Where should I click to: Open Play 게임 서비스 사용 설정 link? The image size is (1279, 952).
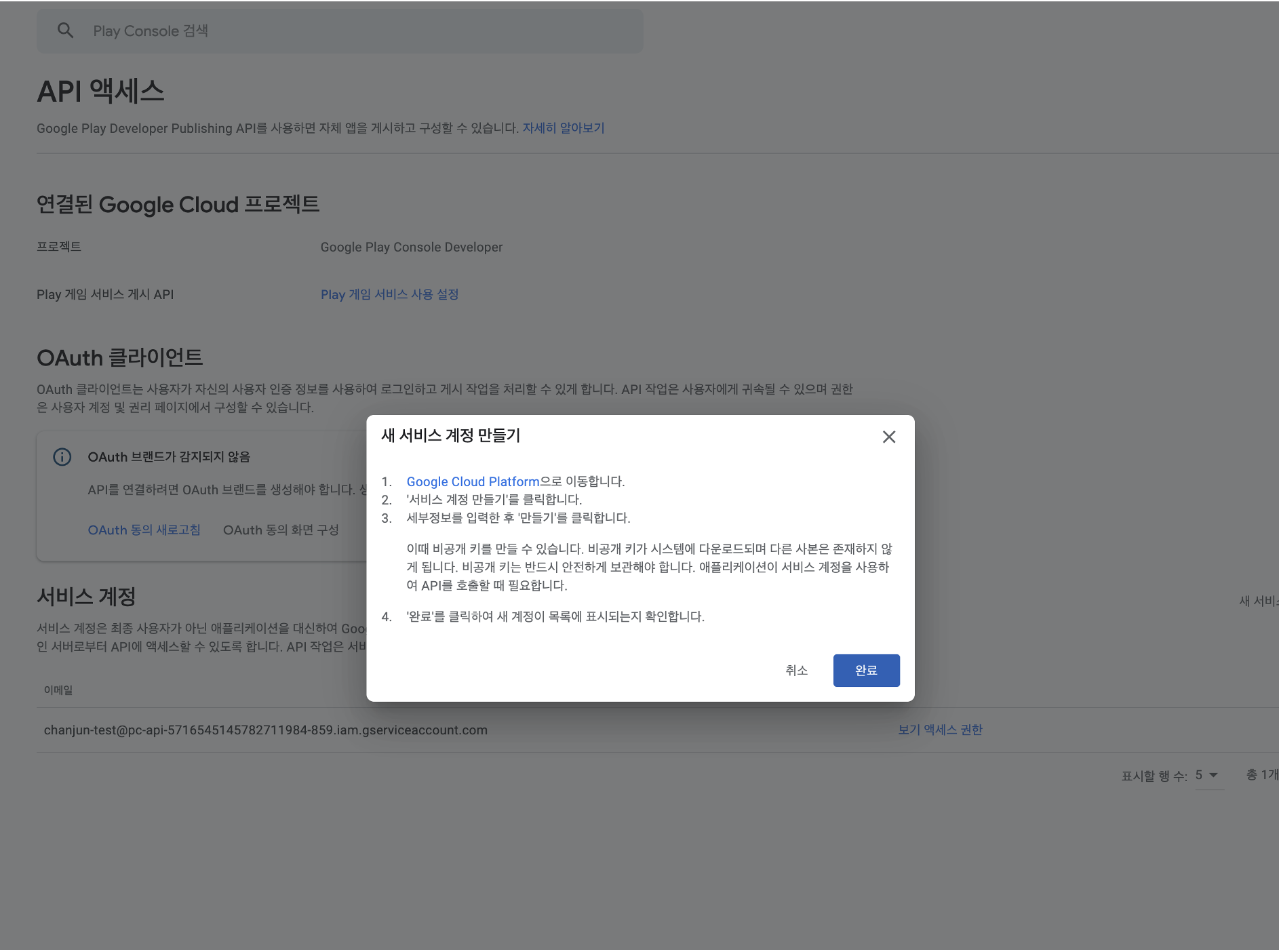click(x=389, y=294)
